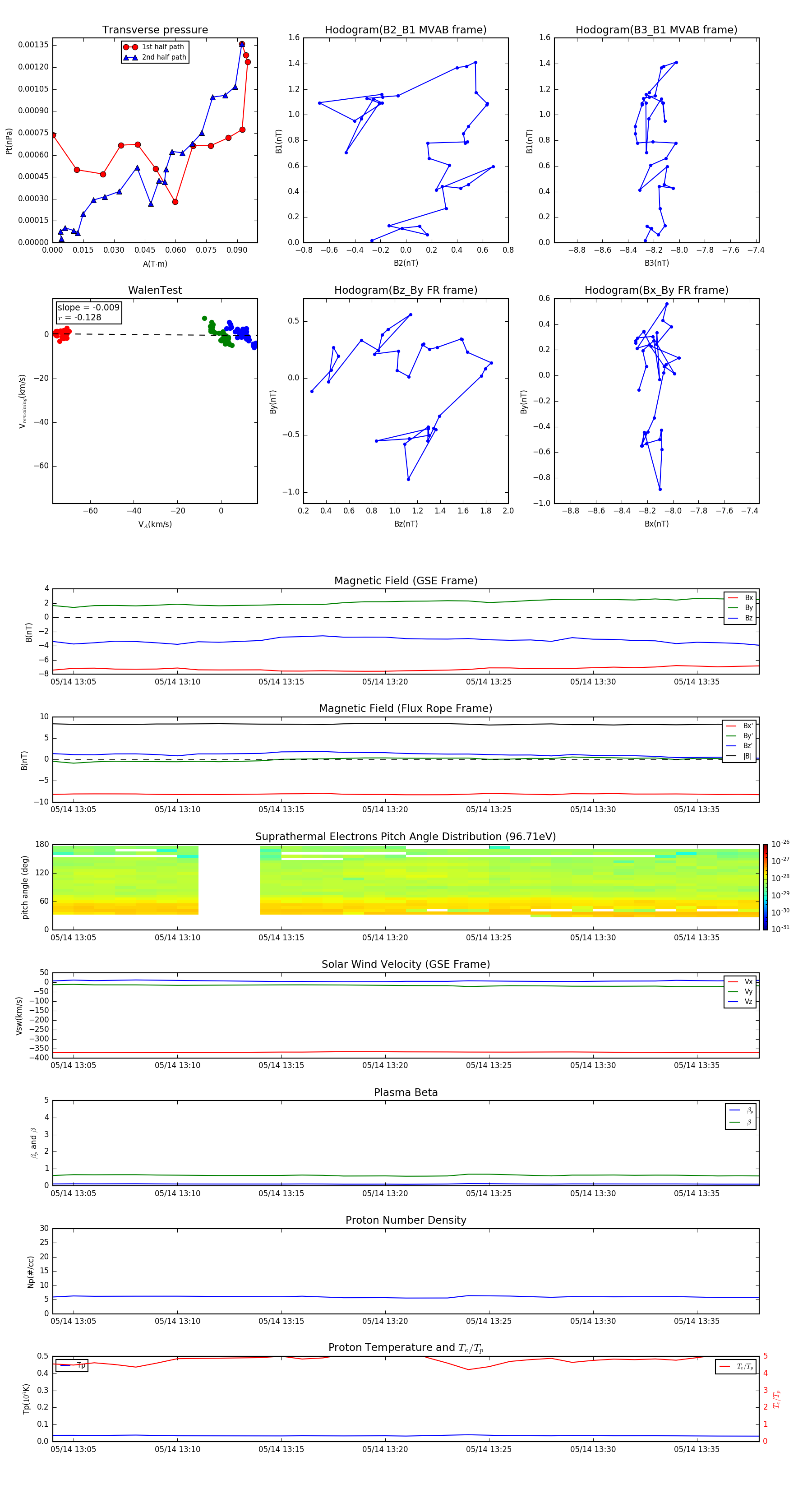Select the "Proton Temperature and Te/Tp" title
This screenshot has width=812, height=1489.
tap(406, 1348)
